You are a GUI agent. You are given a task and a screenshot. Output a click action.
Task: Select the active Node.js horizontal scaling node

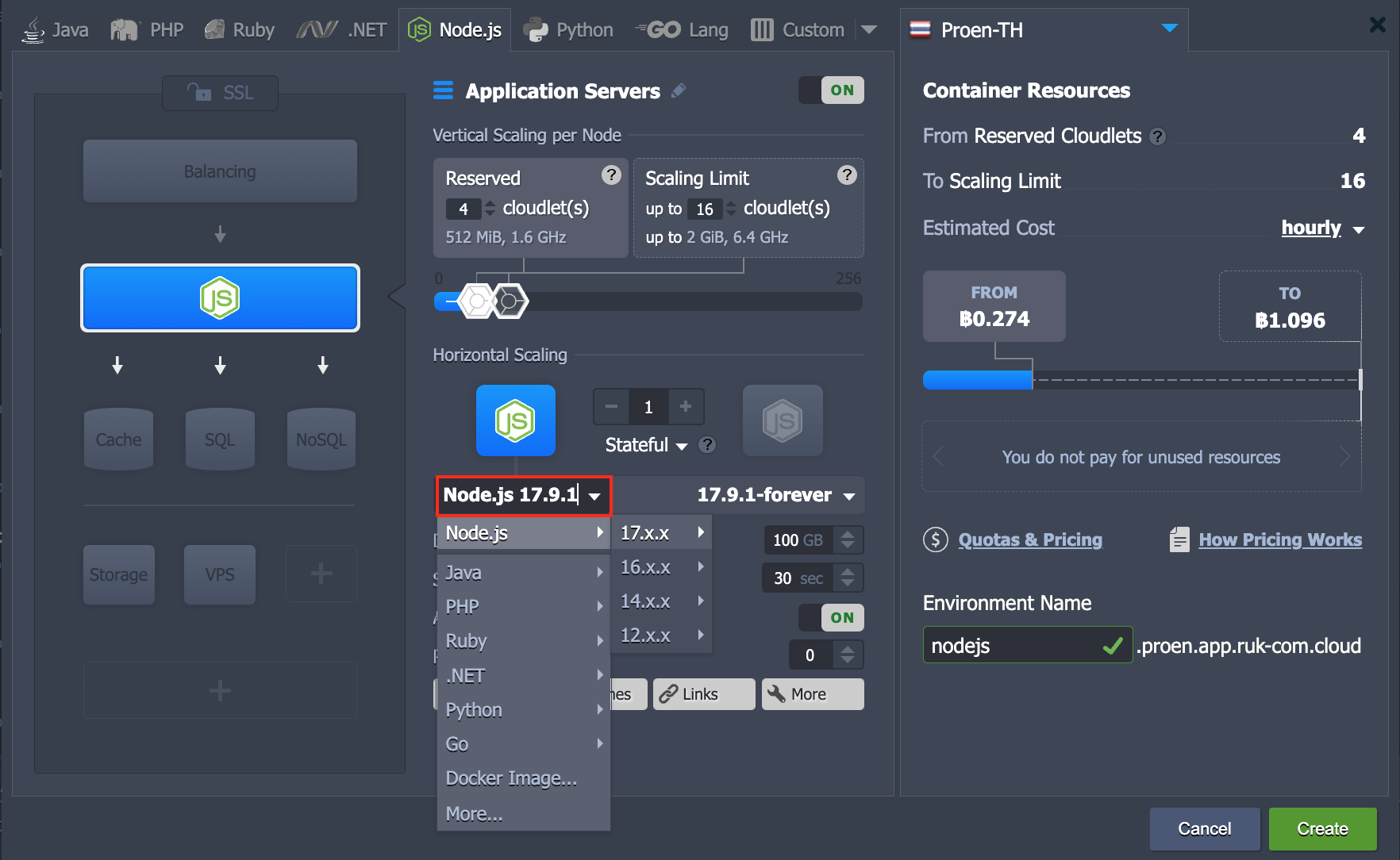pyautogui.click(x=516, y=420)
